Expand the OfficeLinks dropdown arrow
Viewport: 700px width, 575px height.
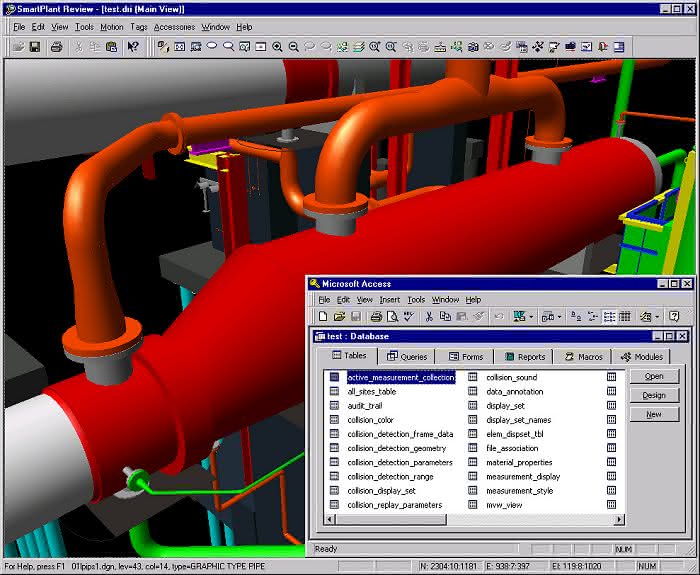pyautogui.click(x=531, y=317)
